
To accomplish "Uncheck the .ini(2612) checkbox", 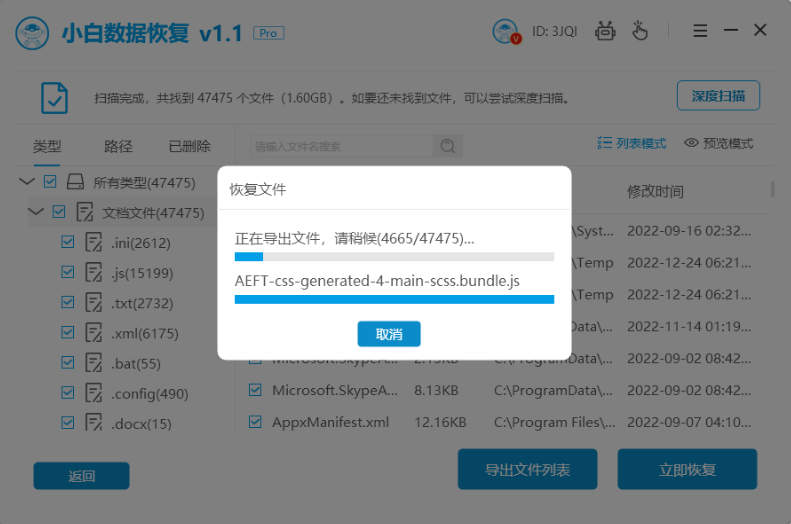I will pyautogui.click(x=68, y=242).
